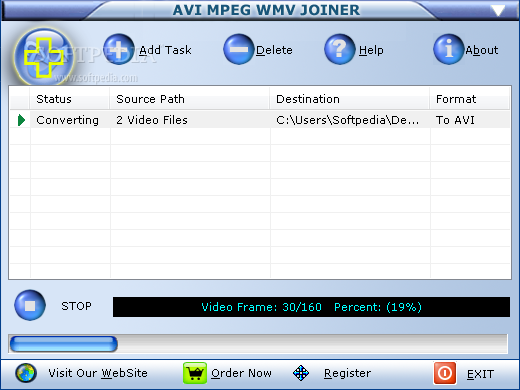The width and height of the screenshot is (520, 390).
Task: Click the Delete label
Action: (274, 50)
